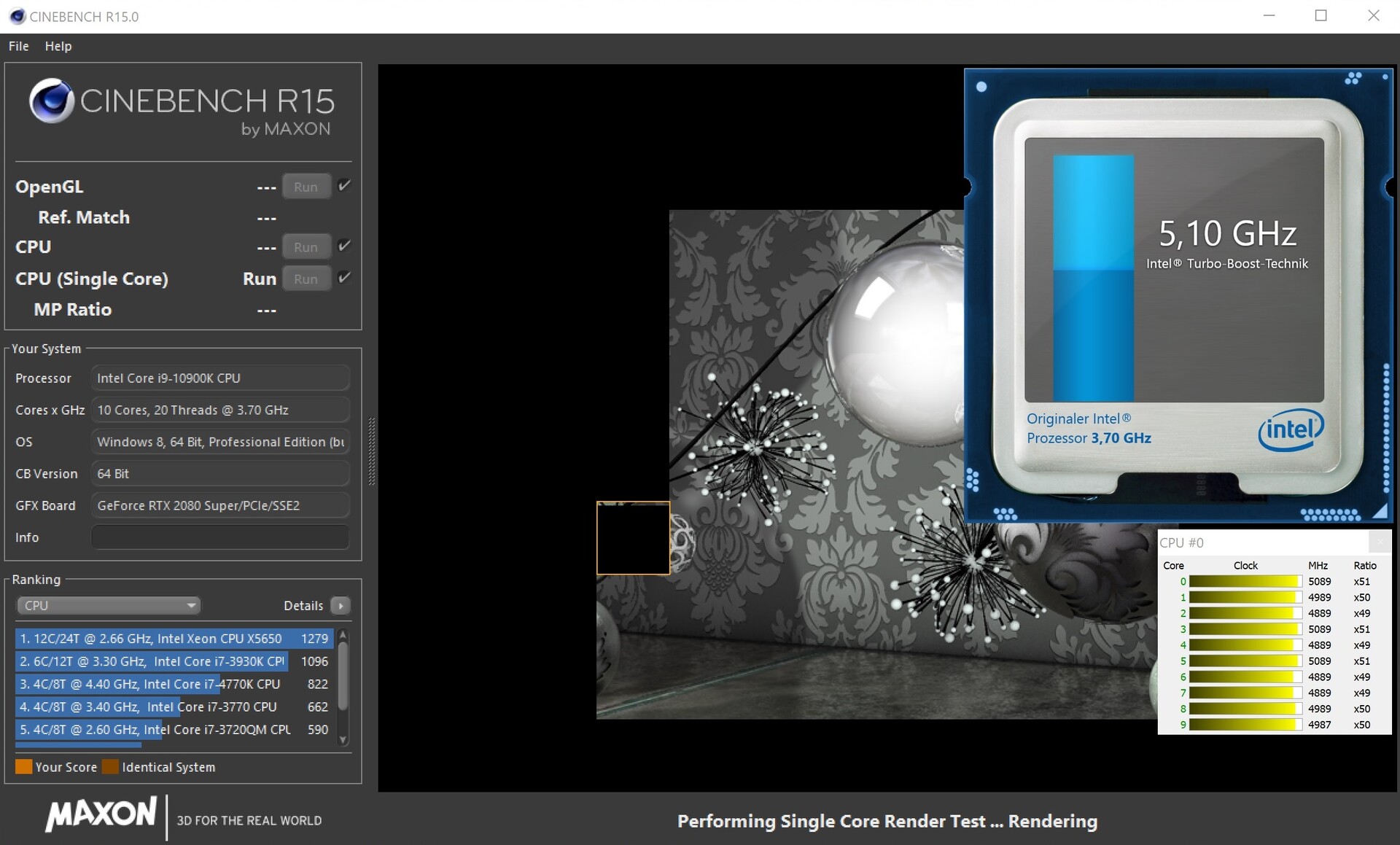This screenshot has height=845, width=1400.
Task: Open the Help menu
Action: tap(58, 46)
